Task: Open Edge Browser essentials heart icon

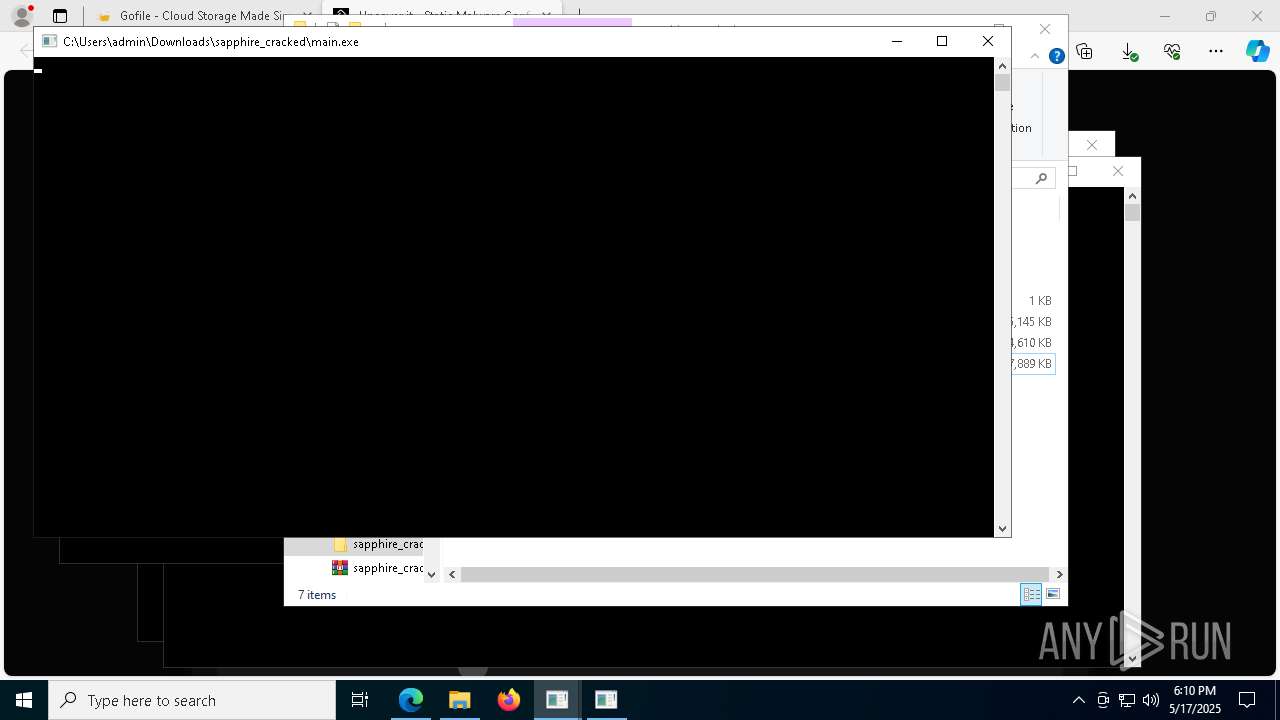Action: coord(1172,51)
